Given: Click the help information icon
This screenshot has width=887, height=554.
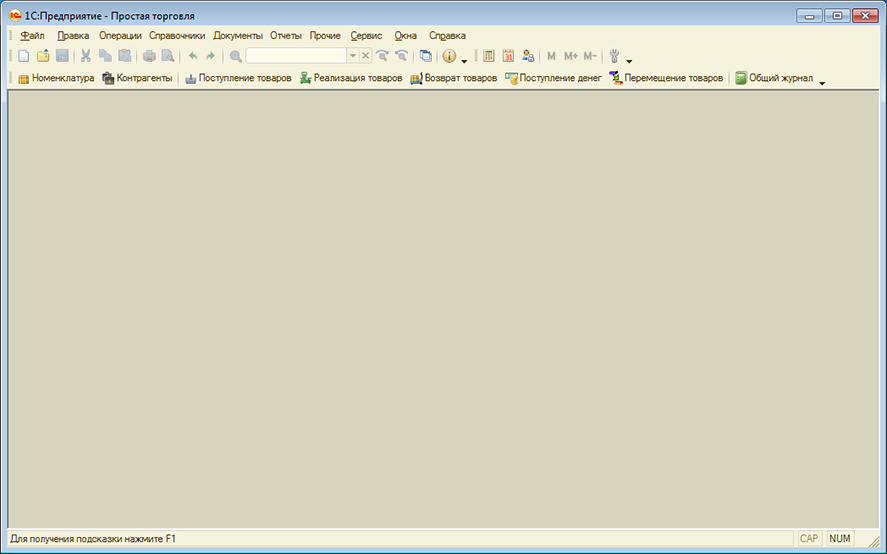Looking at the screenshot, I should pos(449,56).
